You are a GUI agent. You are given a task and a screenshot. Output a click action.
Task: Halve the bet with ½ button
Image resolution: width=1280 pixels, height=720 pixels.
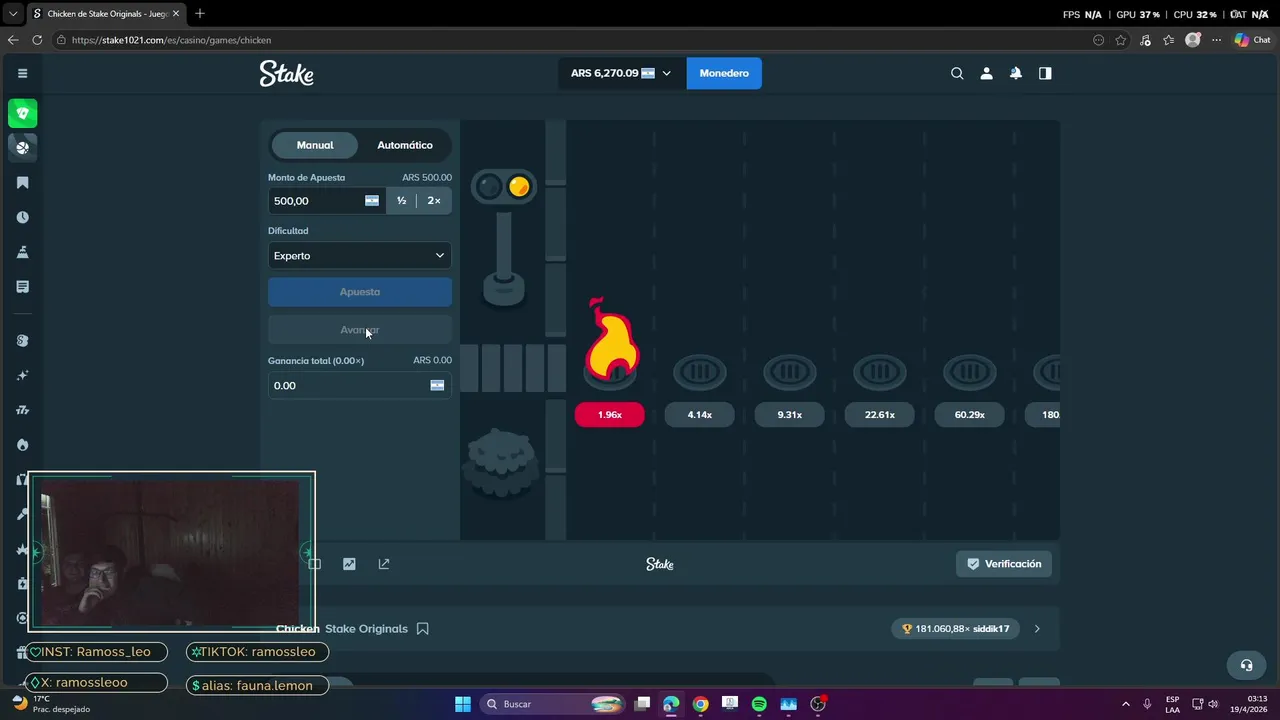click(401, 201)
